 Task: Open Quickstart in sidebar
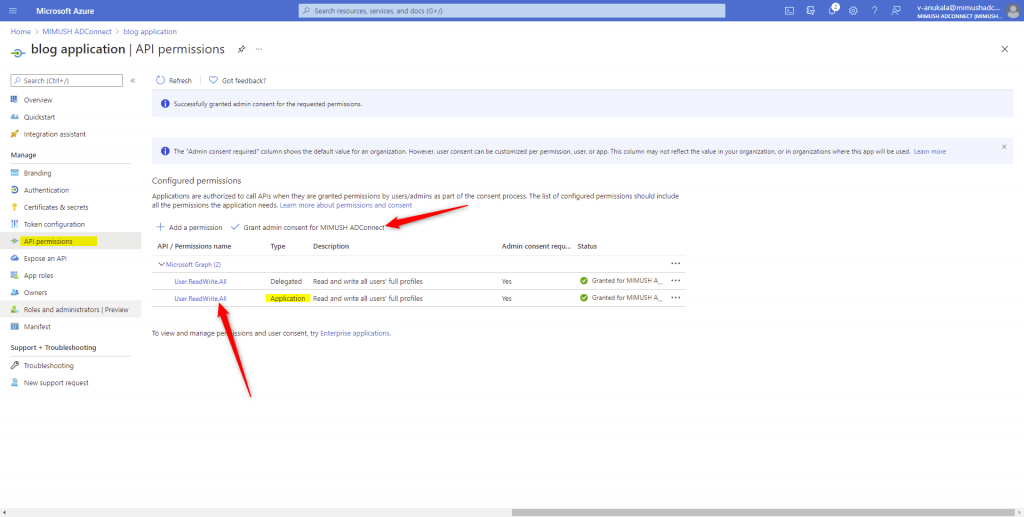click(39, 117)
